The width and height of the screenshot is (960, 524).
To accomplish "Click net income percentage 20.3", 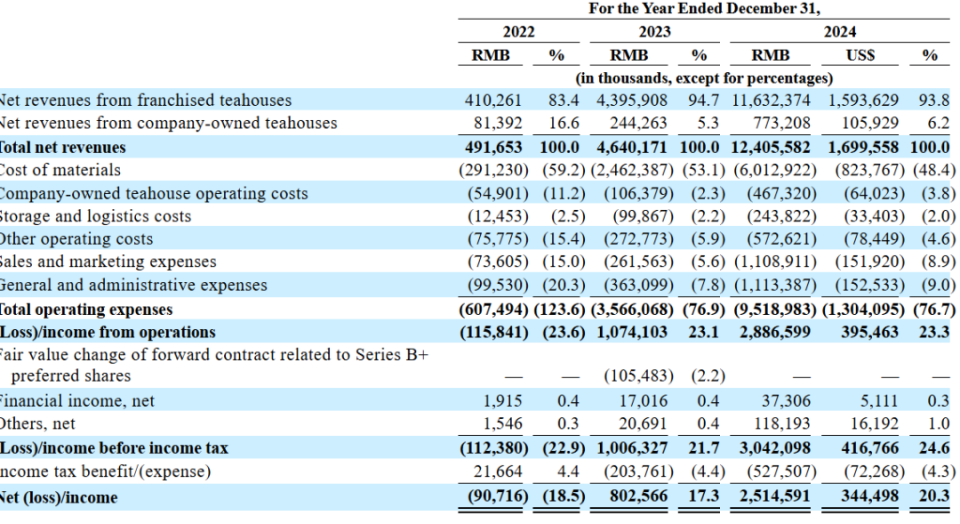I will pyautogui.click(x=934, y=496).
